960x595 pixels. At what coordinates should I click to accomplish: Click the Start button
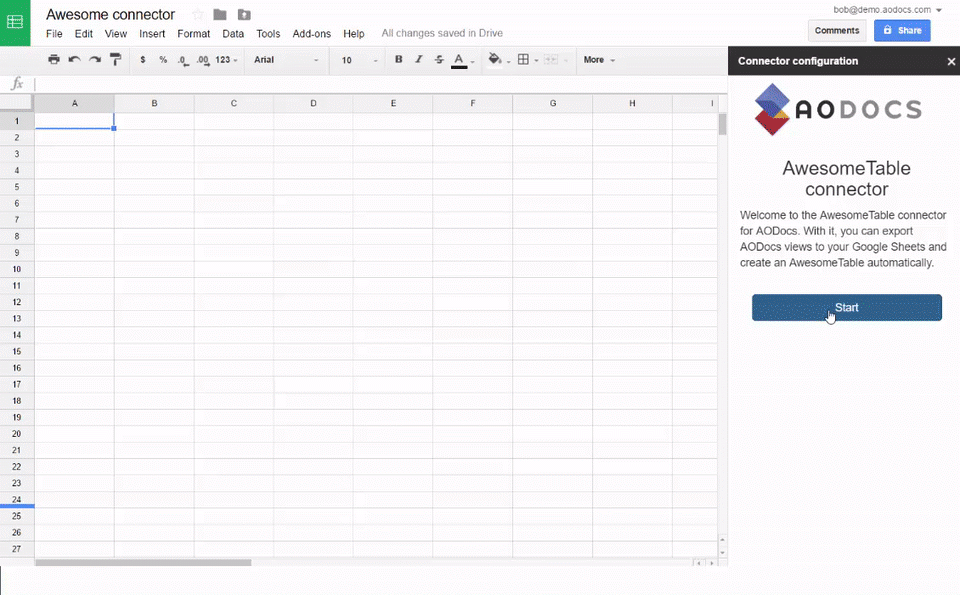tap(847, 307)
